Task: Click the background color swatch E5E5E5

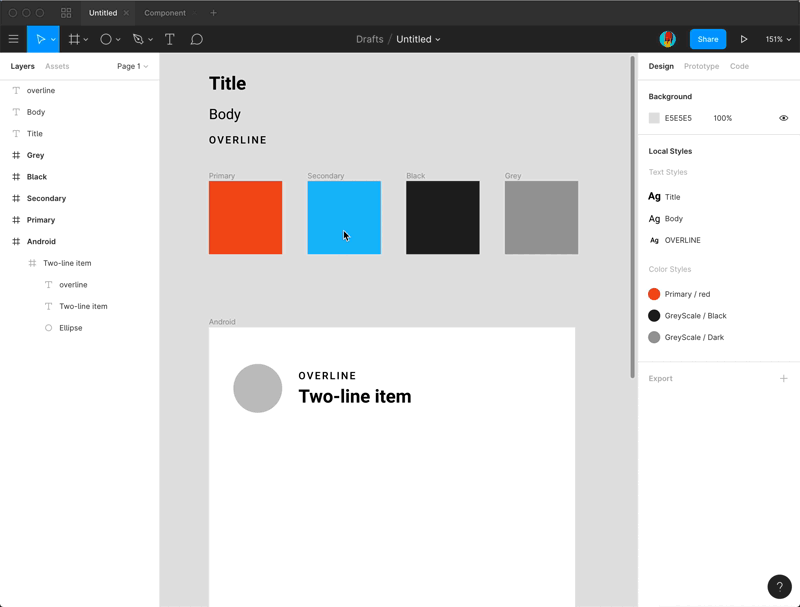Action: 654,118
